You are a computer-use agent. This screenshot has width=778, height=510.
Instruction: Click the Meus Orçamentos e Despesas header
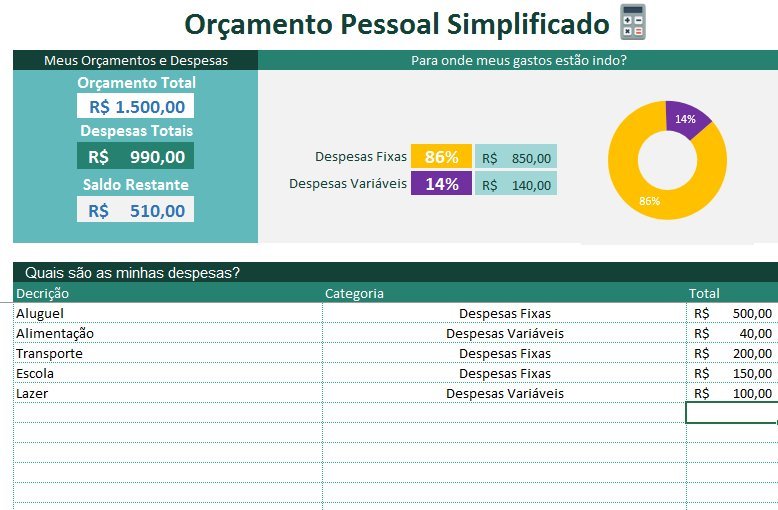[x=136, y=61]
